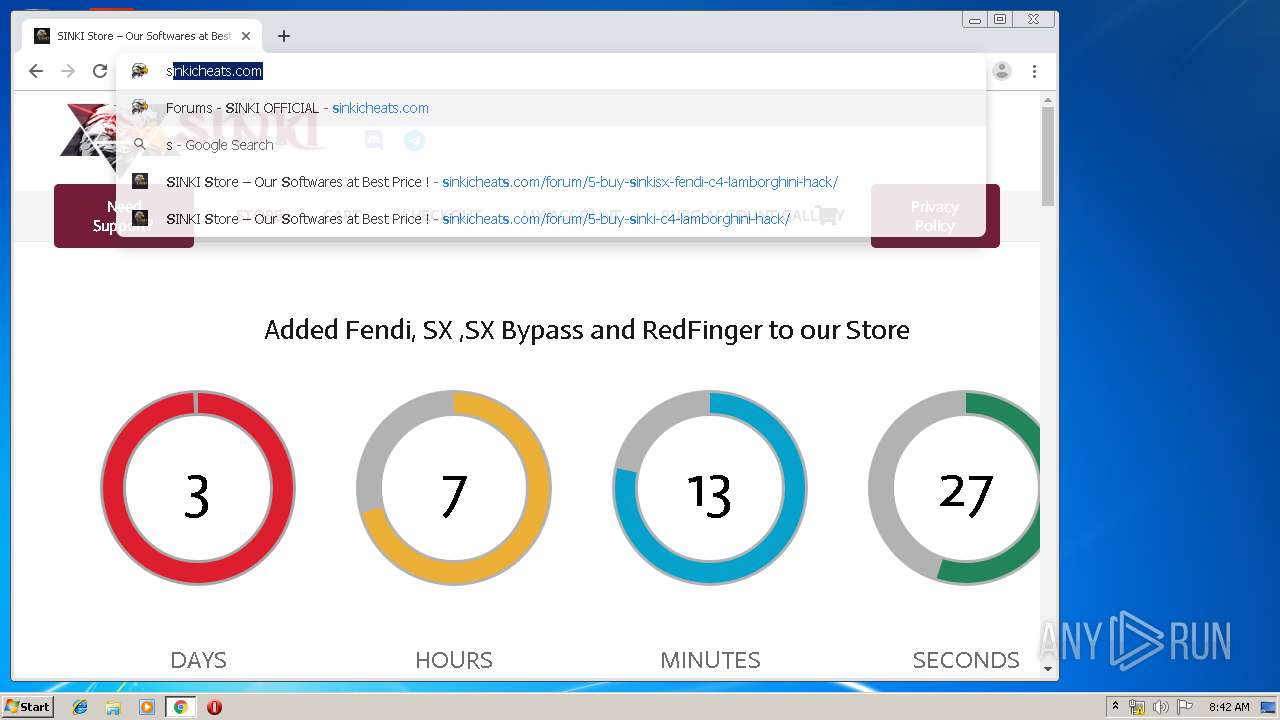Choose the Forums - SINKI OFFICIAL suggestion
The image size is (1280, 720).
[551, 108]
